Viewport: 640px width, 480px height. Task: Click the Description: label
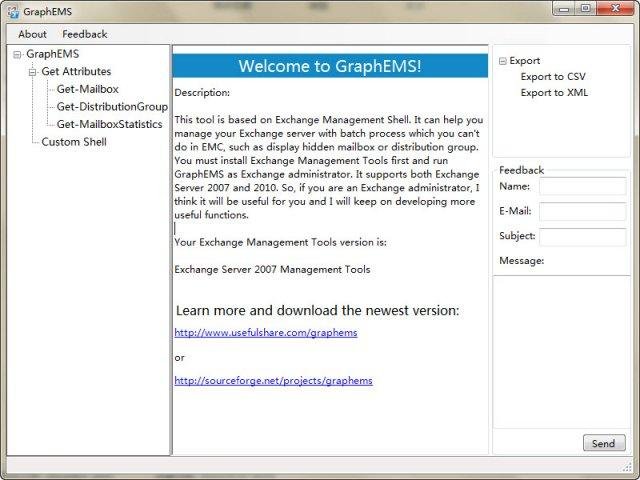[202, 93]
